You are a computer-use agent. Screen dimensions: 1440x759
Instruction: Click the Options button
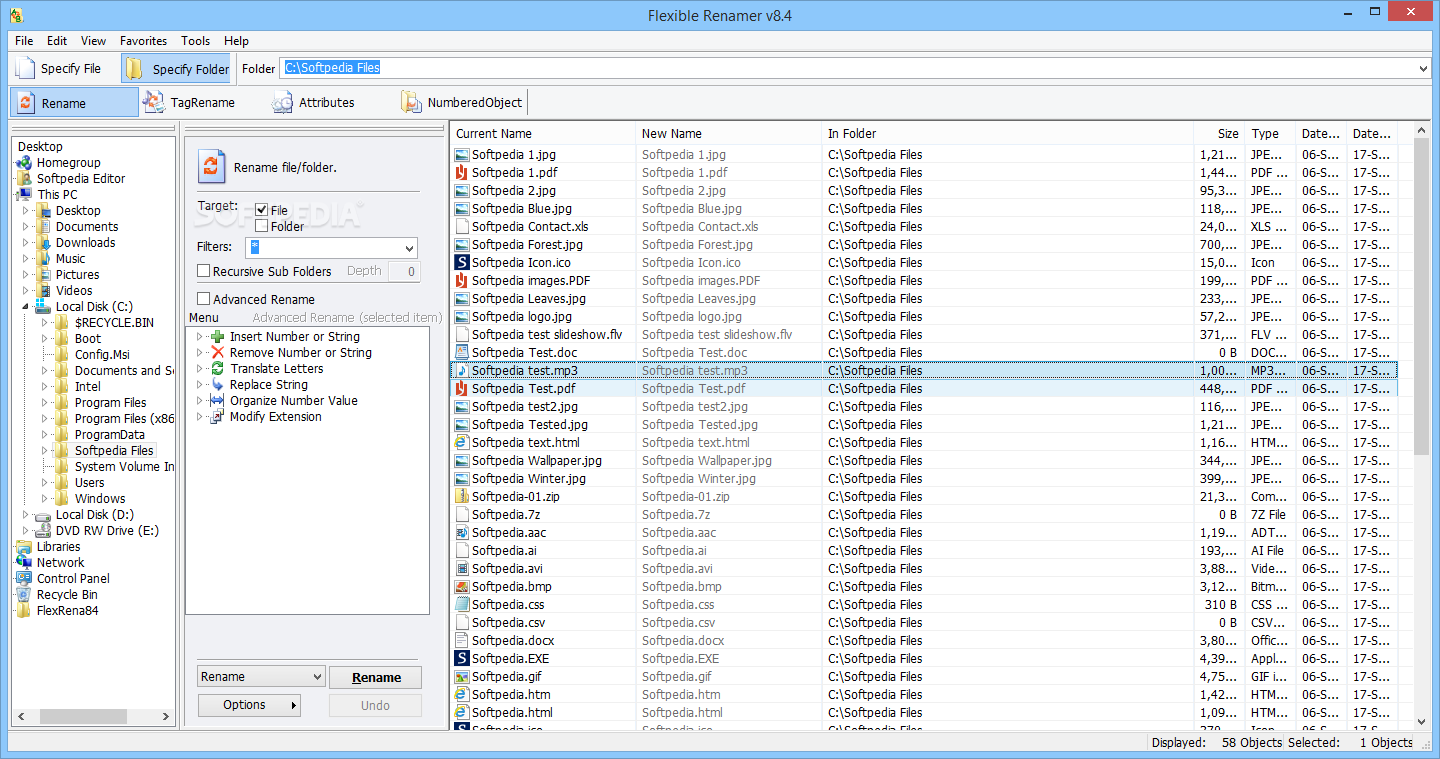249,705
